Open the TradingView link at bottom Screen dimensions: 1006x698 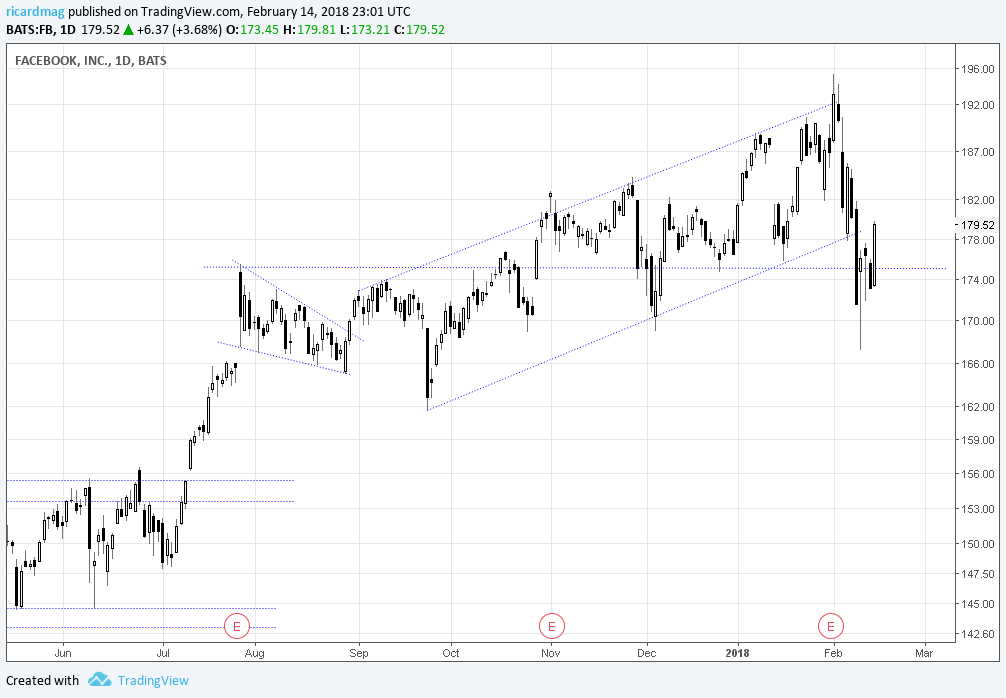153,681
